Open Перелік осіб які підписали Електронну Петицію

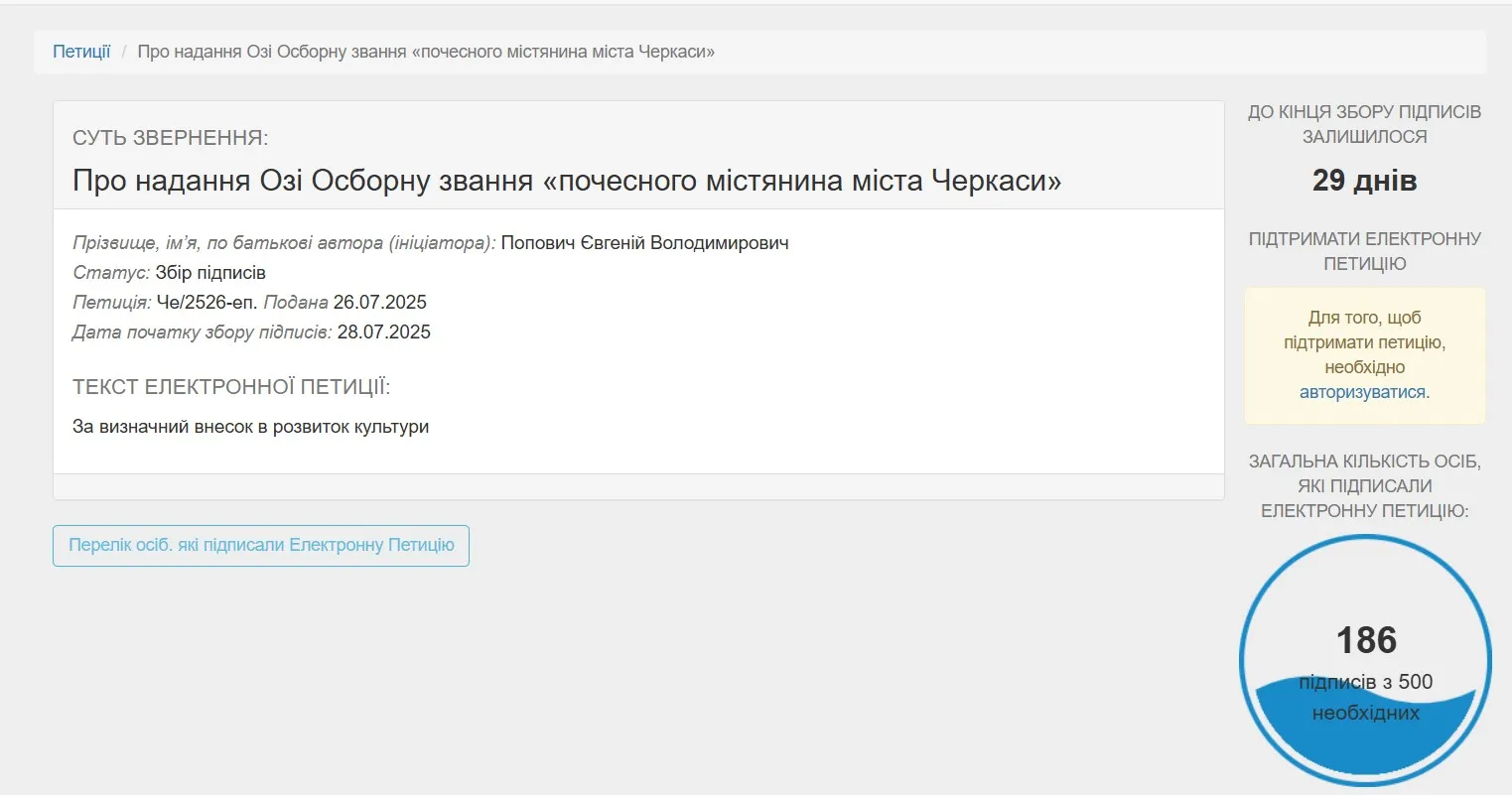point(261,545)
